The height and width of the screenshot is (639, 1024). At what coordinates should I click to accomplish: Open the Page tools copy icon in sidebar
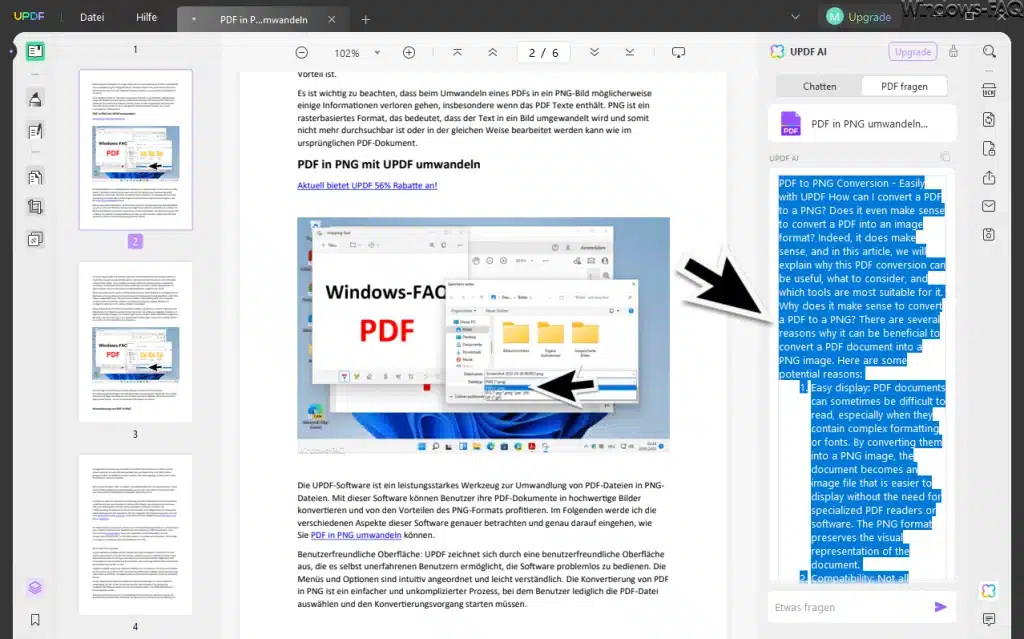pos(35,239)
